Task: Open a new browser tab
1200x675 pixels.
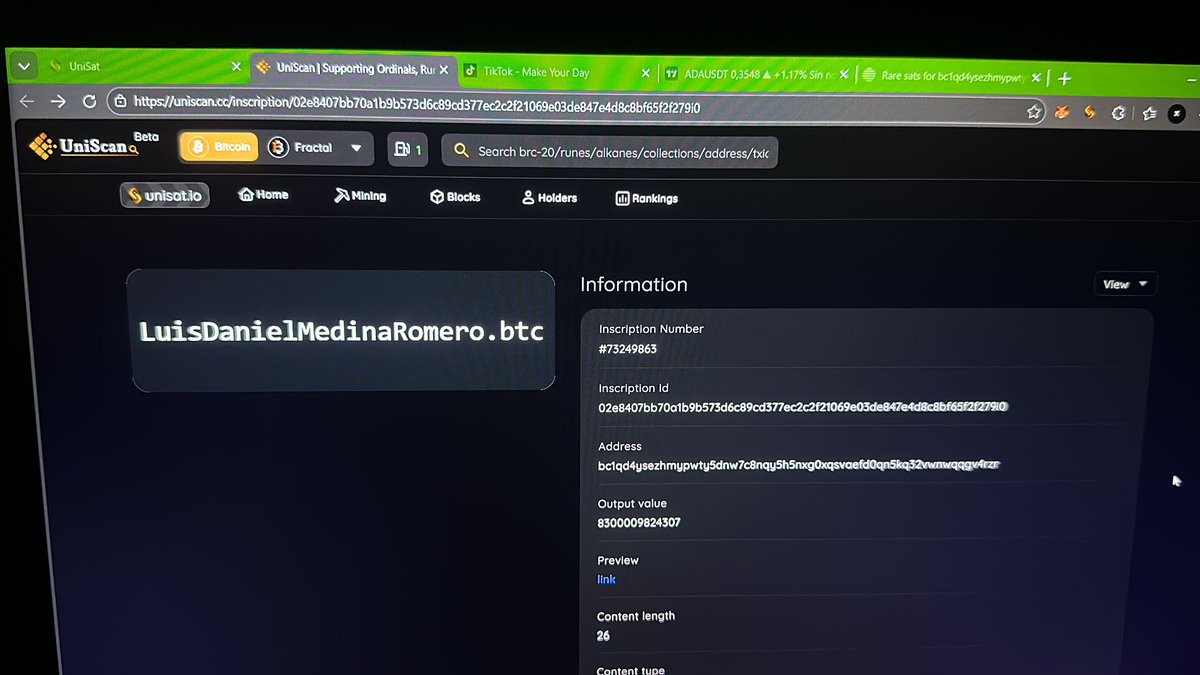Action: coord(1064,77)
